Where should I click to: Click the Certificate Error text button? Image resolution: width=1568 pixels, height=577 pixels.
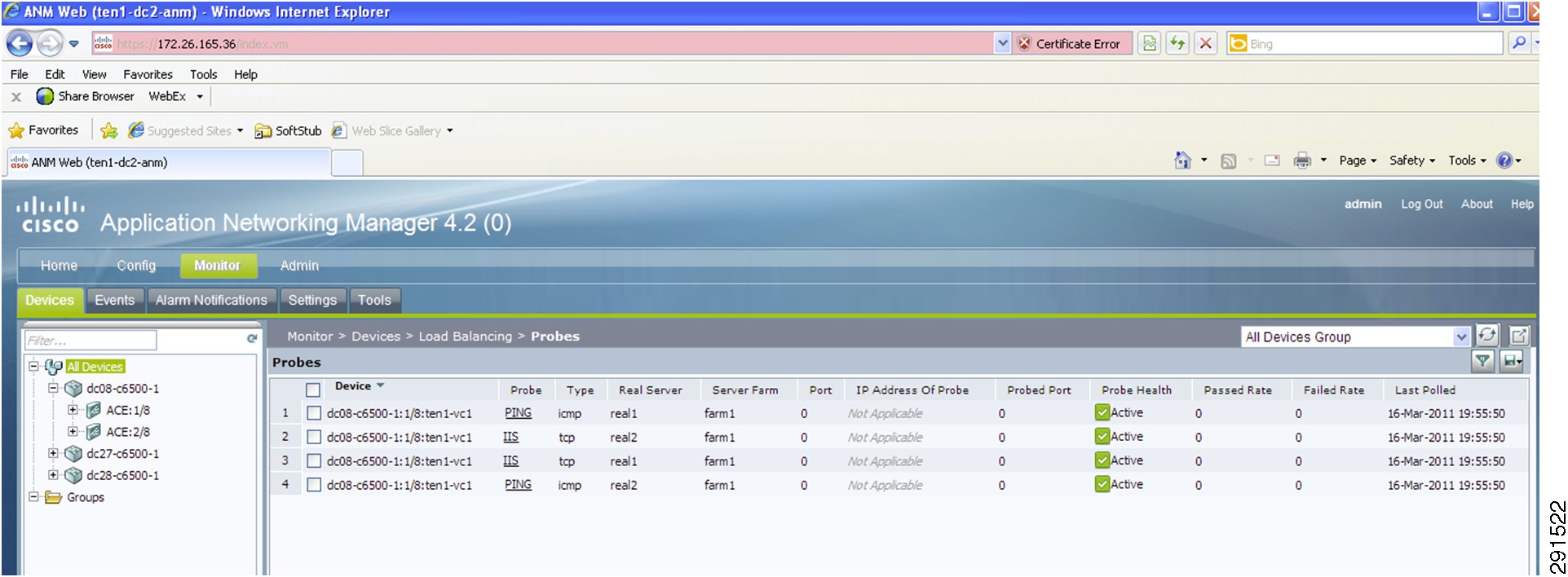point(1078,44)
